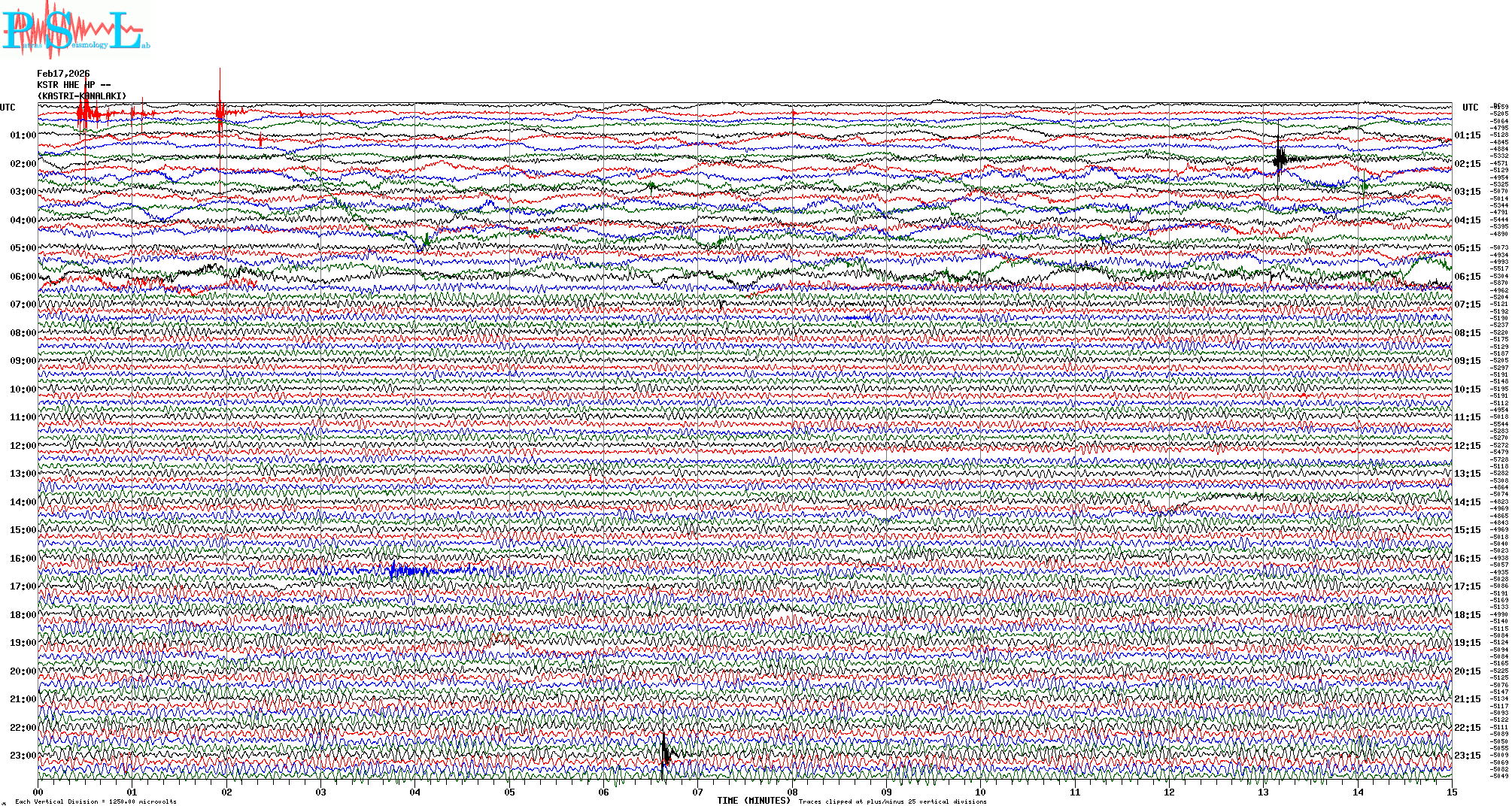Click the black event on the 23:00 trace
1512x812 pixels.
click(665, 750)
